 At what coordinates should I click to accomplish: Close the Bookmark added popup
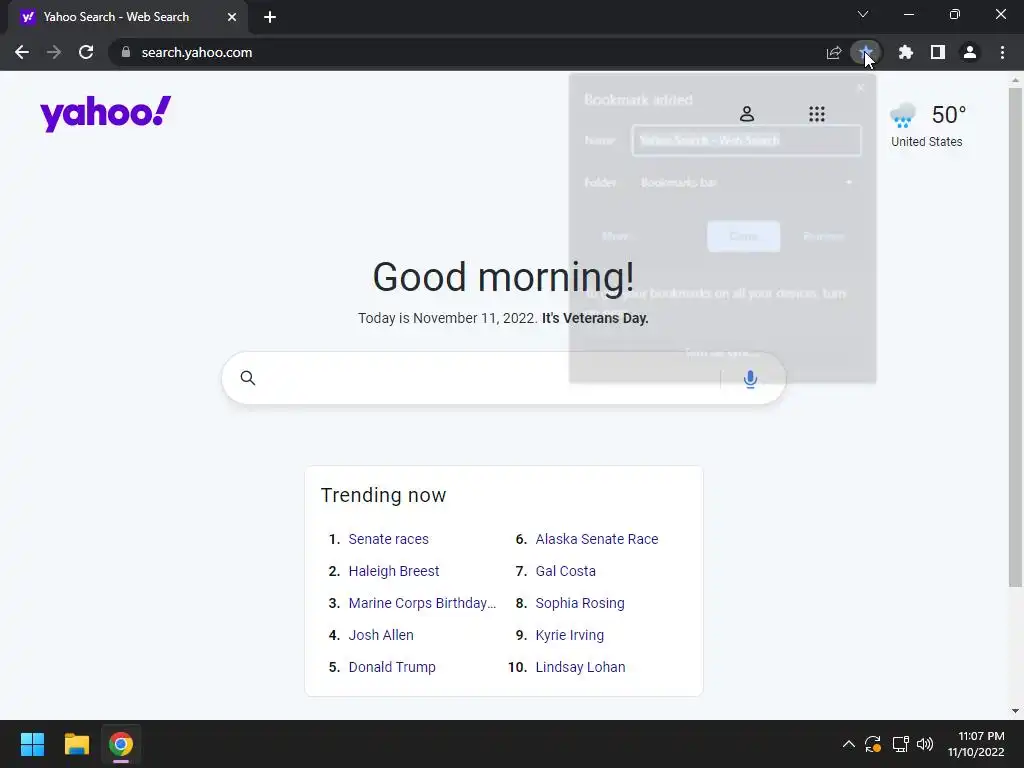(x=860, y=88)
